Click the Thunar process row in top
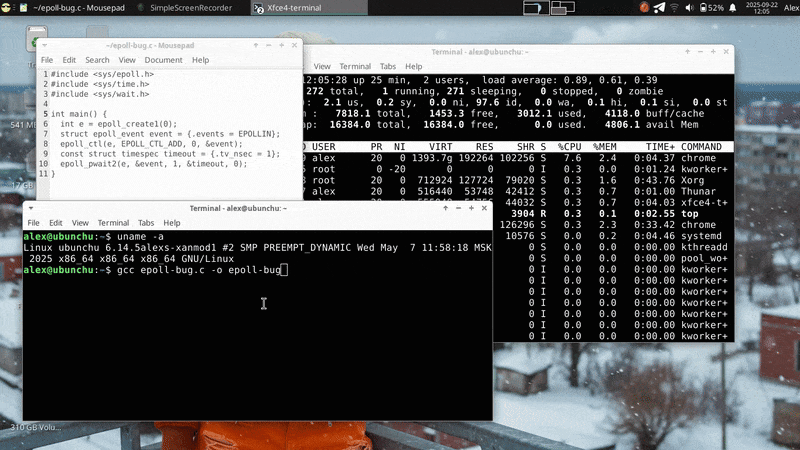Image resolution: width=800 pixels, height=450 pixels. coord(518,192)
